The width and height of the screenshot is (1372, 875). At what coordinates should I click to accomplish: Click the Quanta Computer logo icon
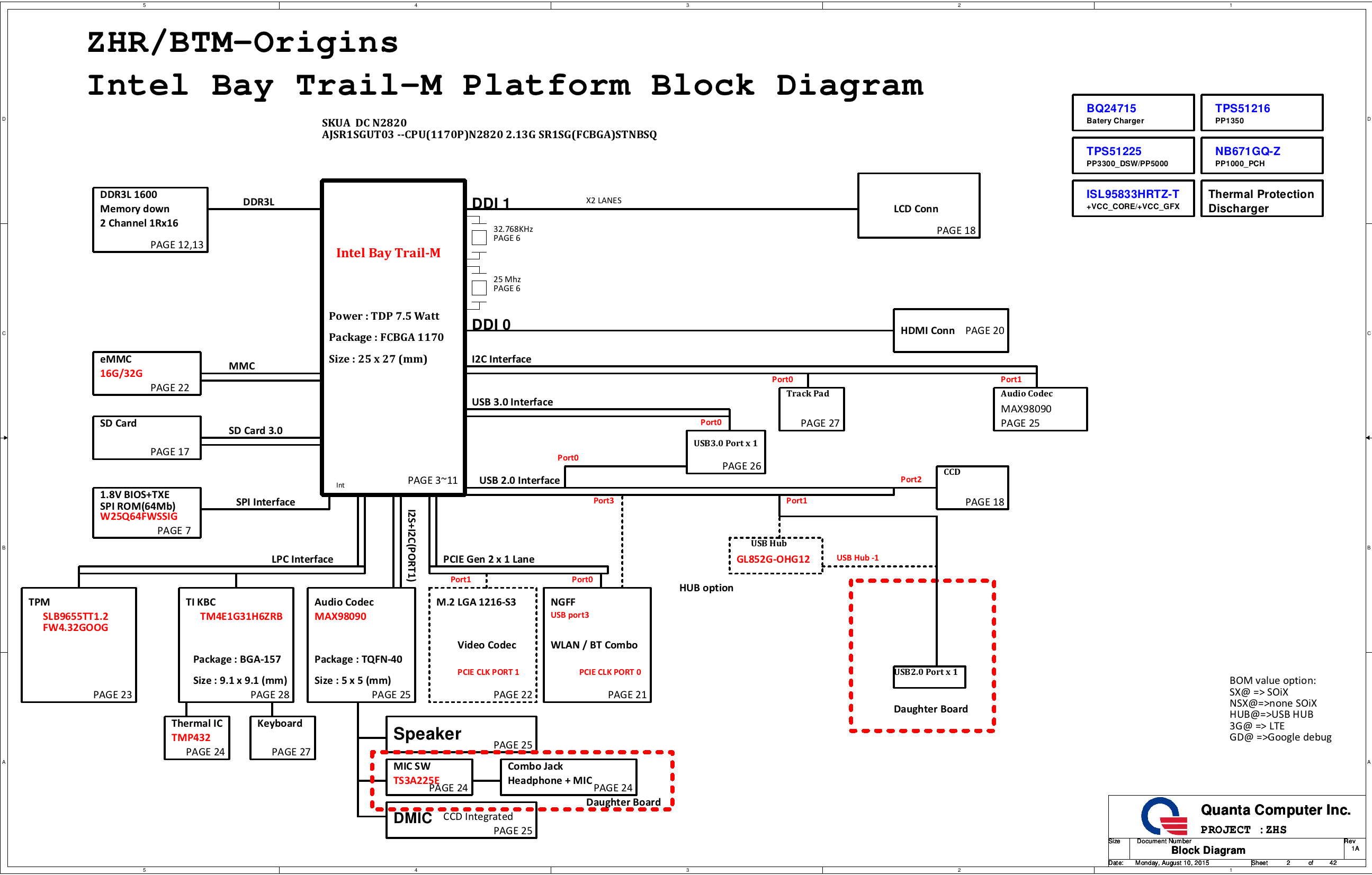pyautogui.click(x=1164, y=816)
